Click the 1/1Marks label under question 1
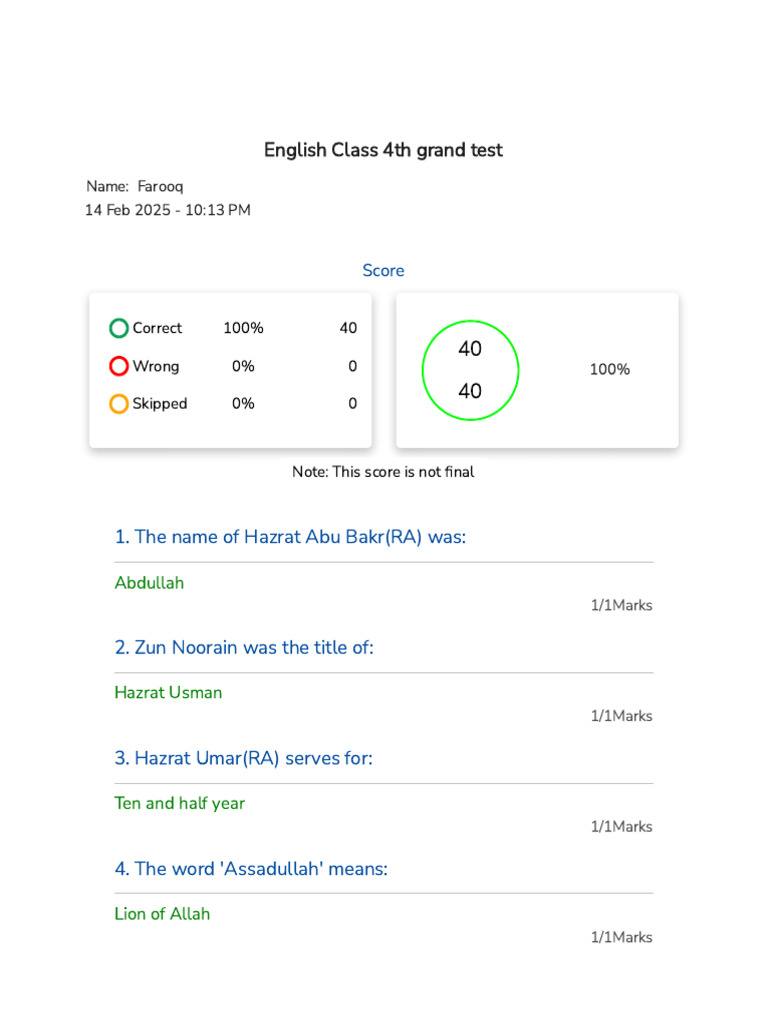 point(621,606)
